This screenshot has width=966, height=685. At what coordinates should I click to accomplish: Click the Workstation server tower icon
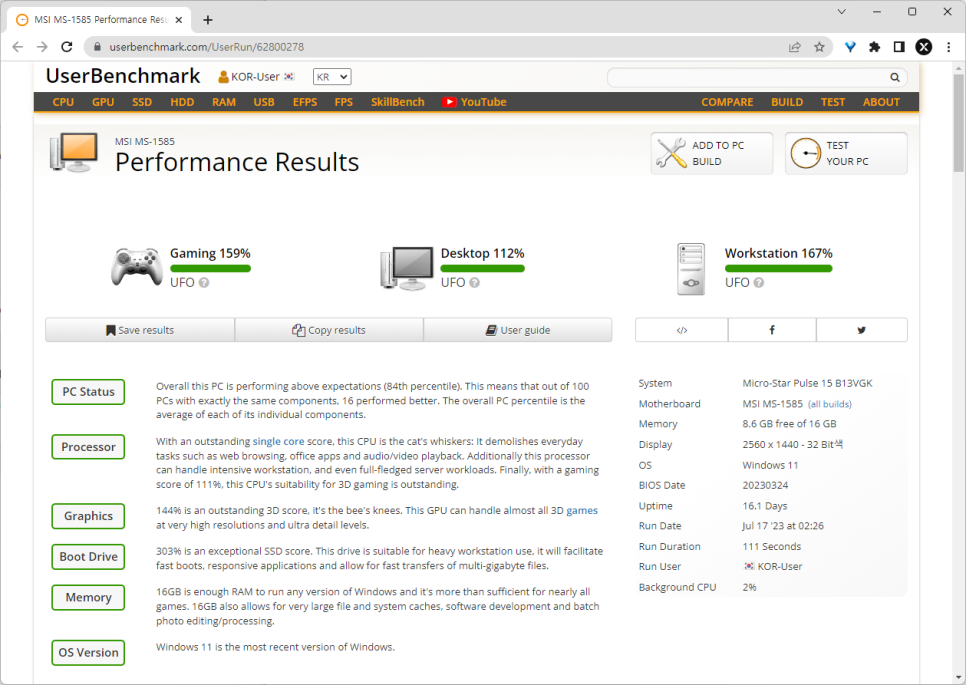point(691,269)
